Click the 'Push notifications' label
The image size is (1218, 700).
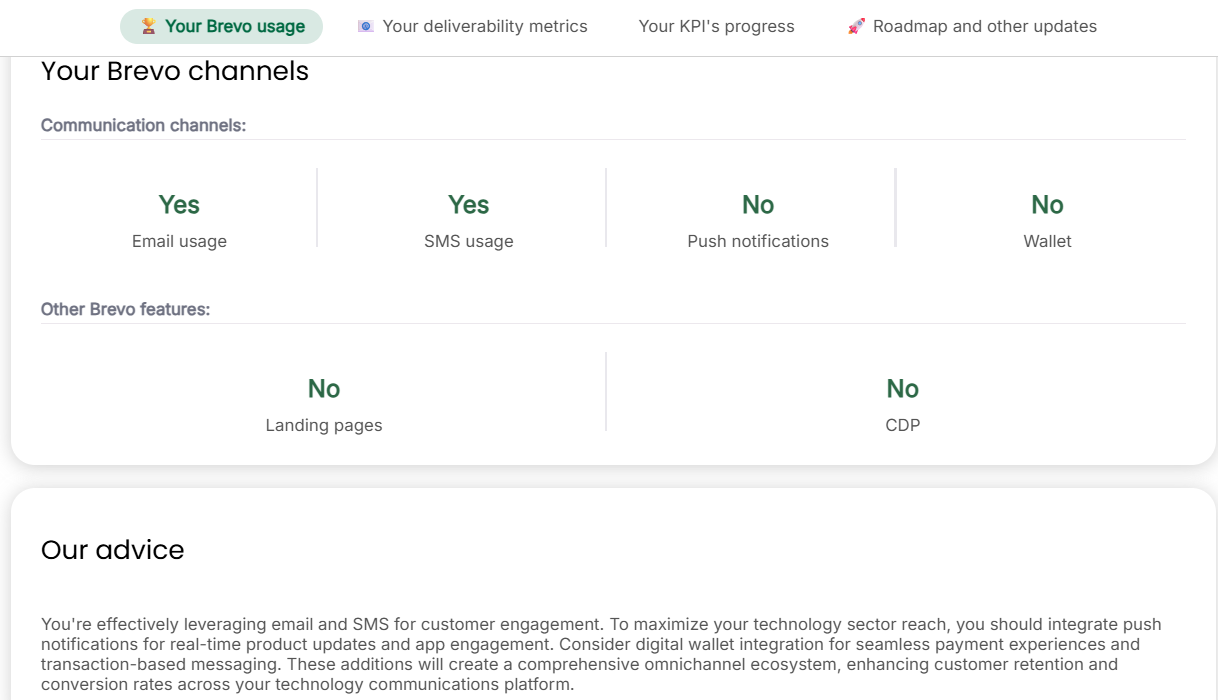758,241
